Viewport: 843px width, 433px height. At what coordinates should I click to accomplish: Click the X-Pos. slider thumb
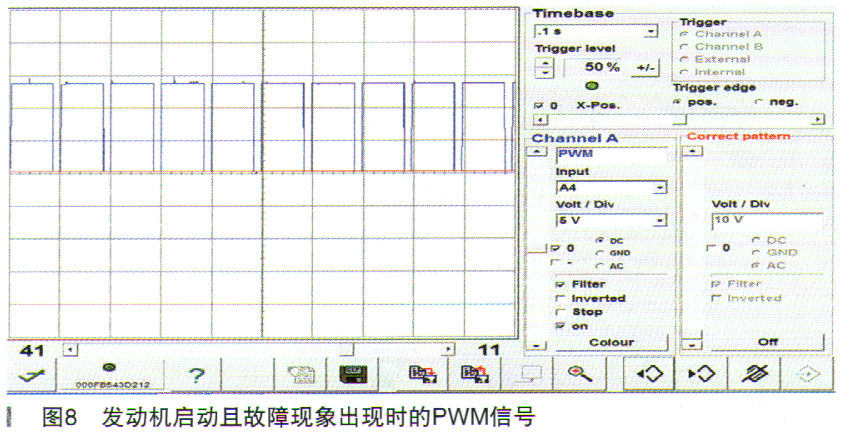point(680,119)
